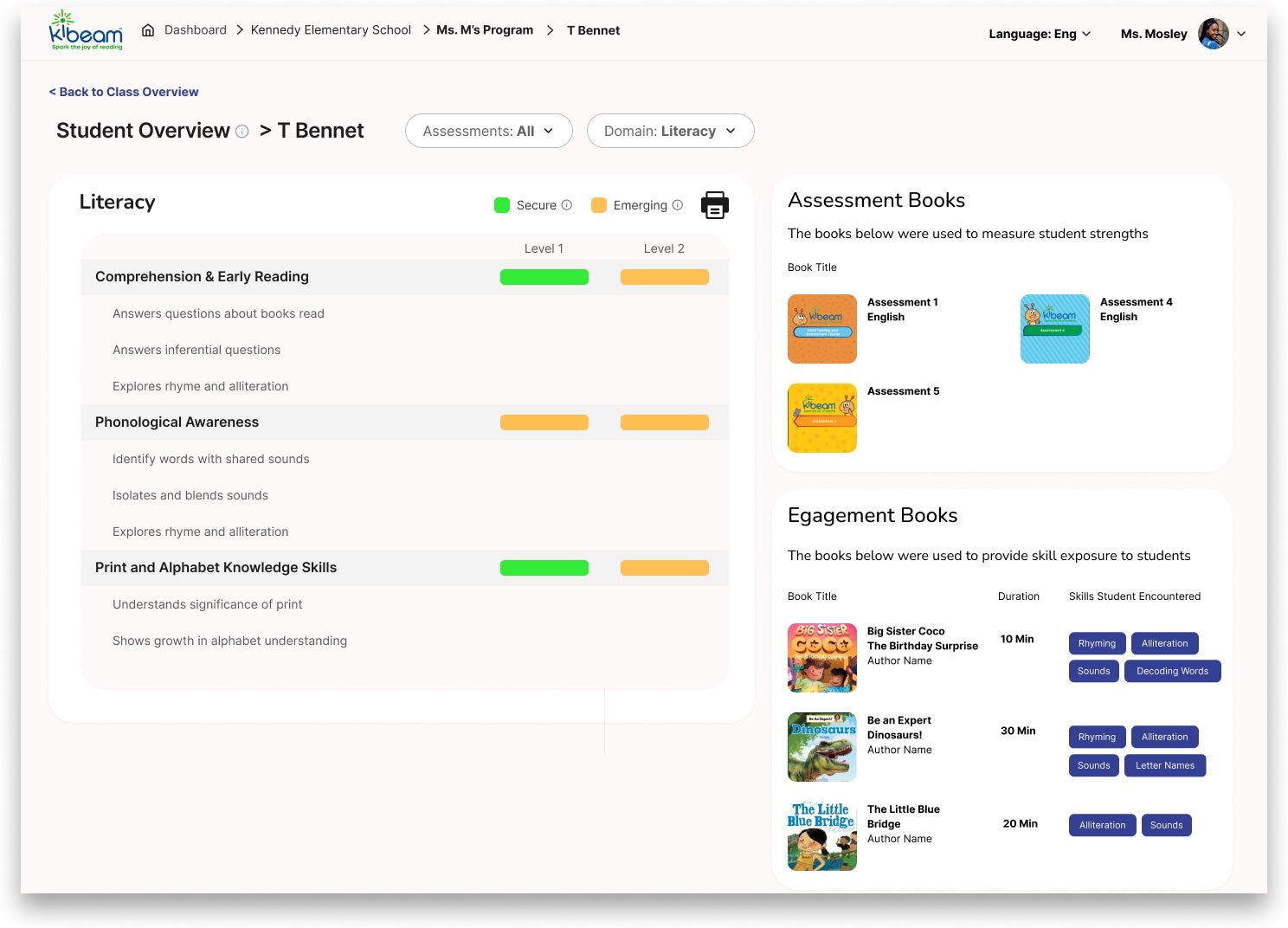
Task: Open the Little Blue Bridge book cover
Action: pyautogui.click(x=821, y=836)
